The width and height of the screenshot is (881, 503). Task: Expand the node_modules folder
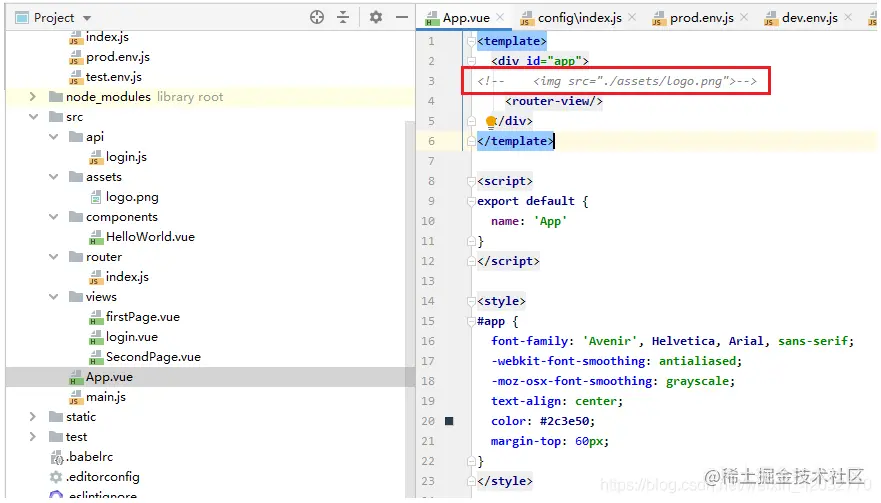33,97
